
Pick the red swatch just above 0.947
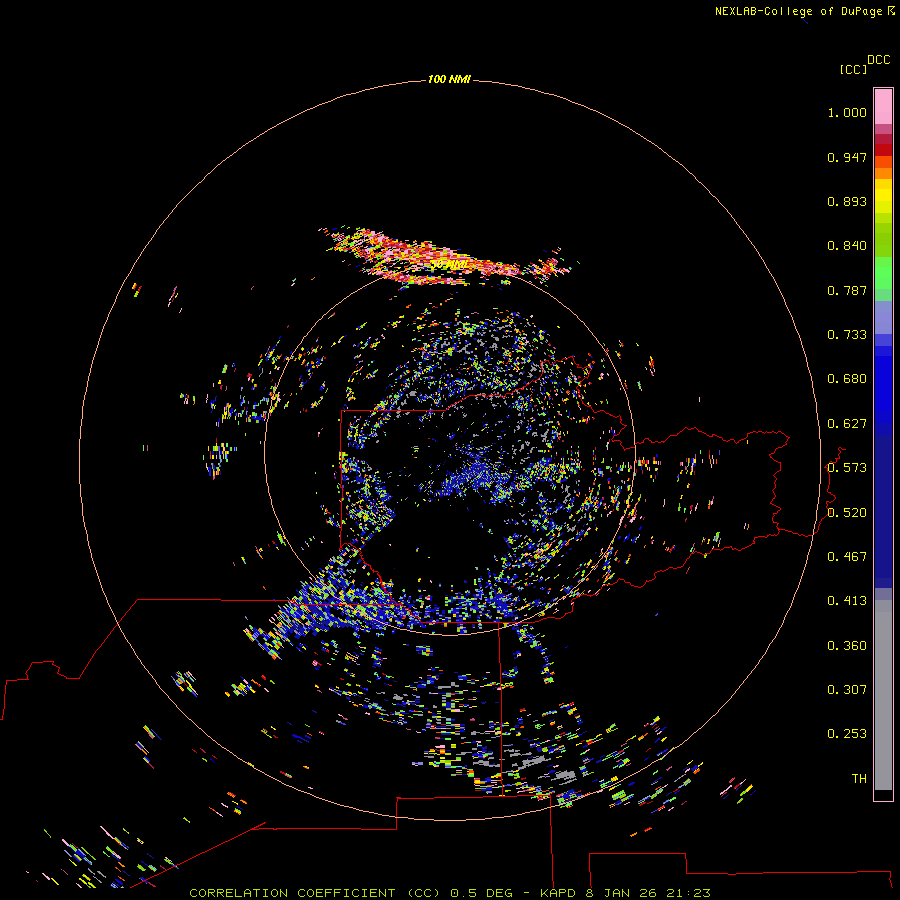click(x=883, y=150)
